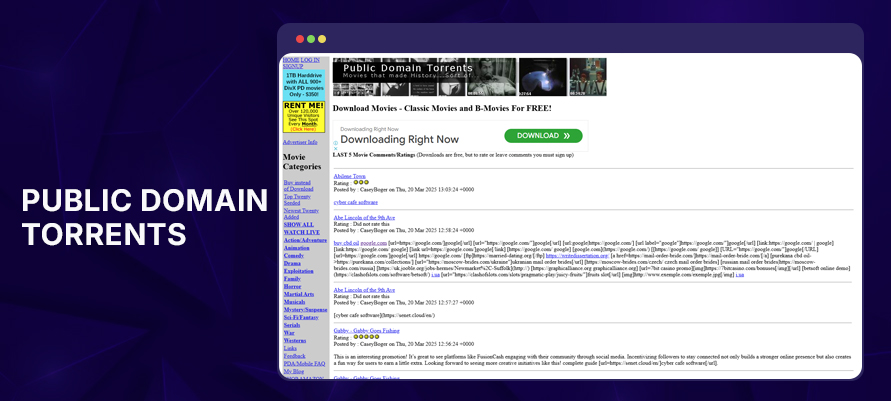
Task: Open the HOME link in the top-left corner
Action: [290, 60]
